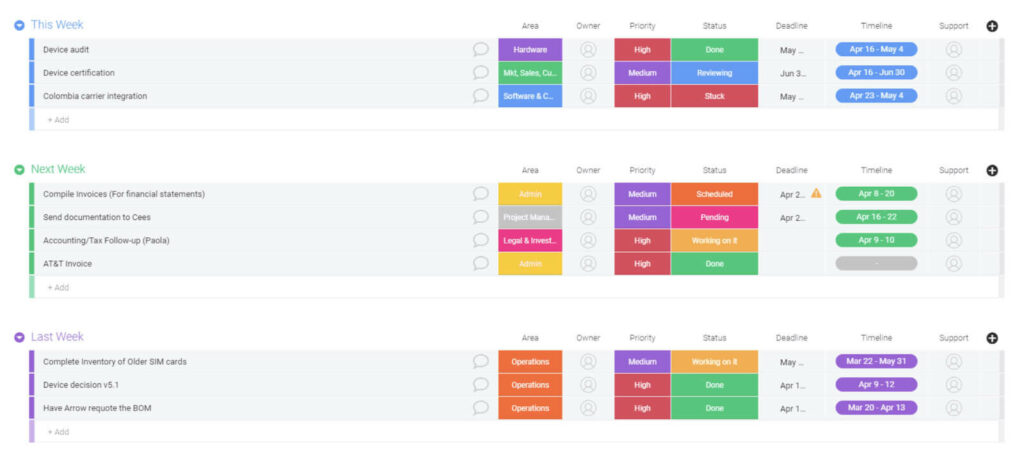Click Timeline column header in Next Week
The image size is (1024, 460).
tap(876, 170)
